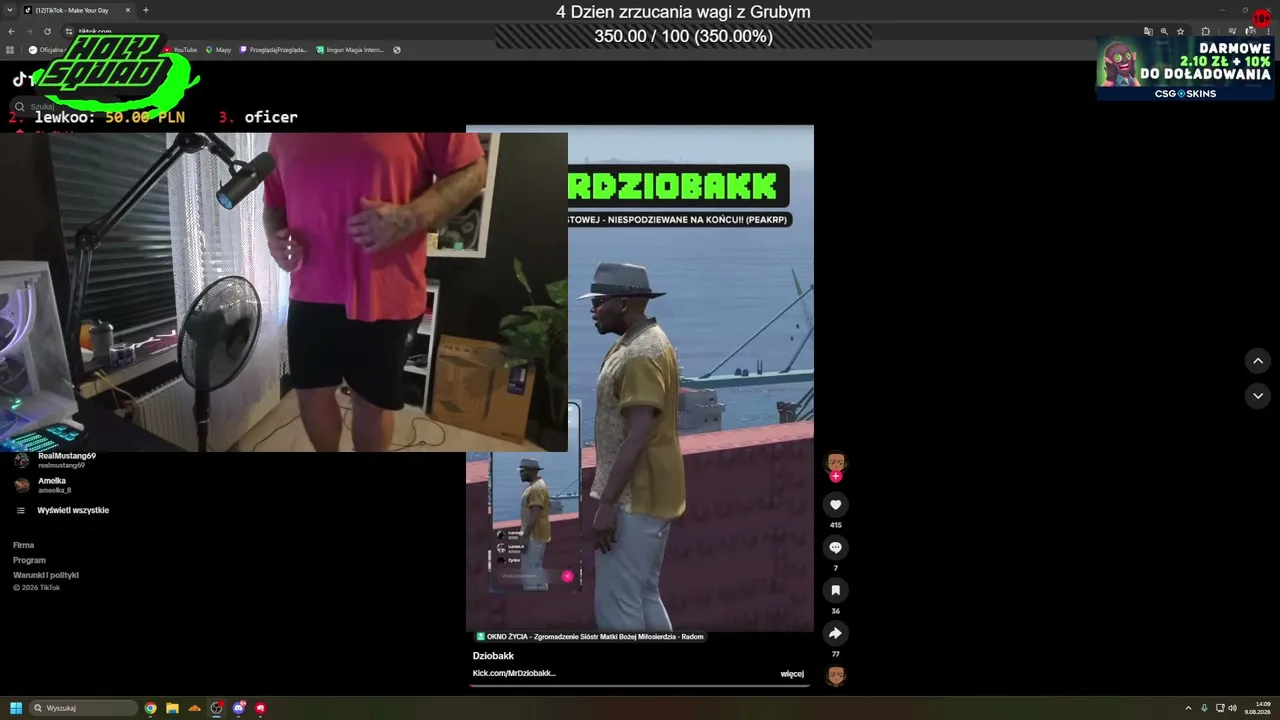This screenshot has width=1280, height=720.
Task: Expand the Warunki i polityki footer section
Action: pos(46,575)
